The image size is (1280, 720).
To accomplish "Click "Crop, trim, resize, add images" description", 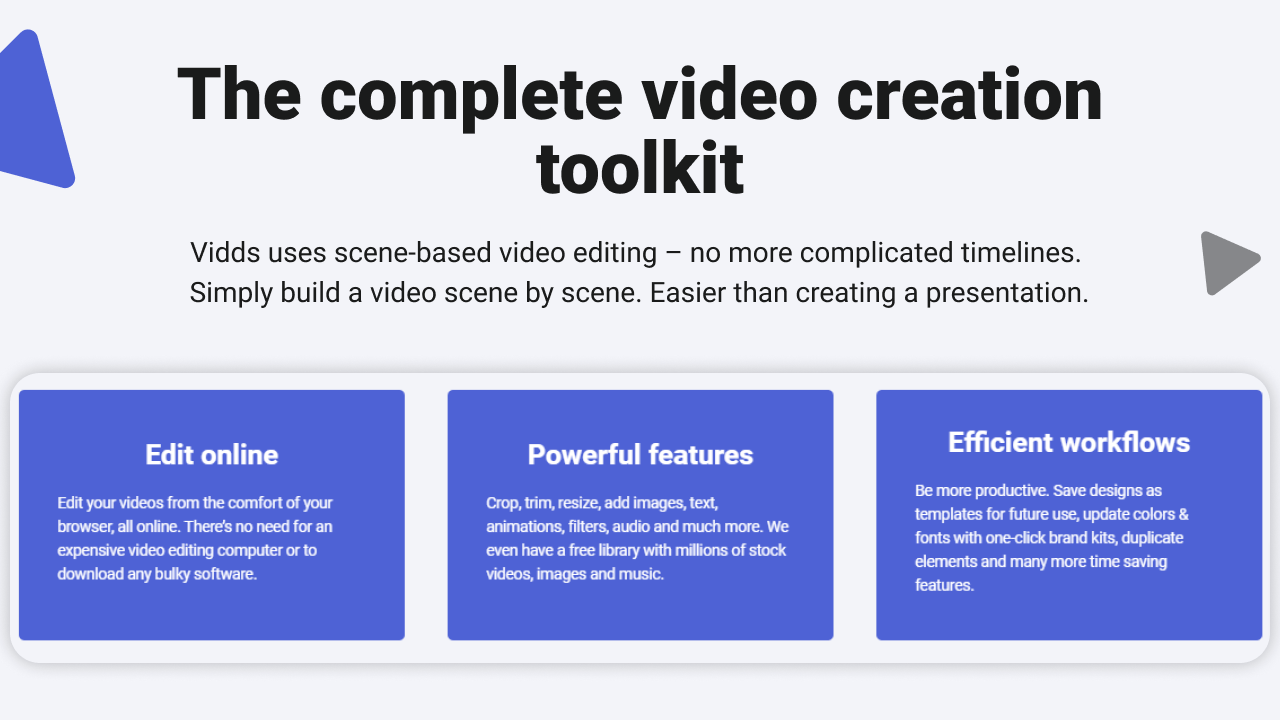I will pos(602,503).
